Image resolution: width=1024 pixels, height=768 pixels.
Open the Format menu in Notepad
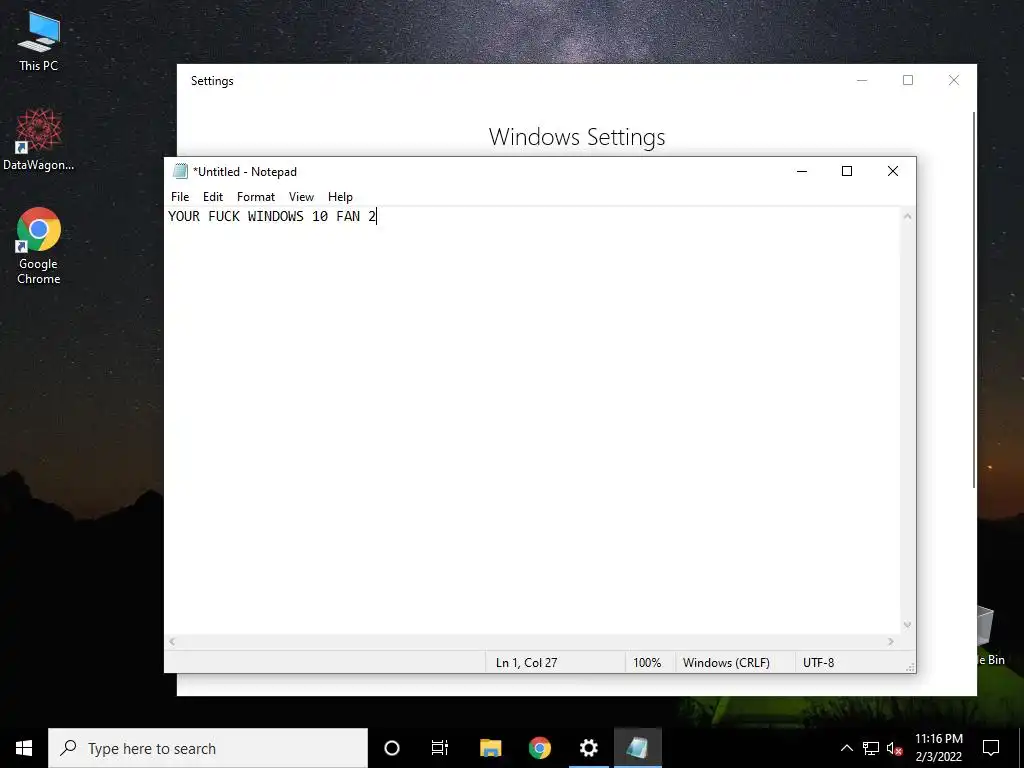coord(255,197)
